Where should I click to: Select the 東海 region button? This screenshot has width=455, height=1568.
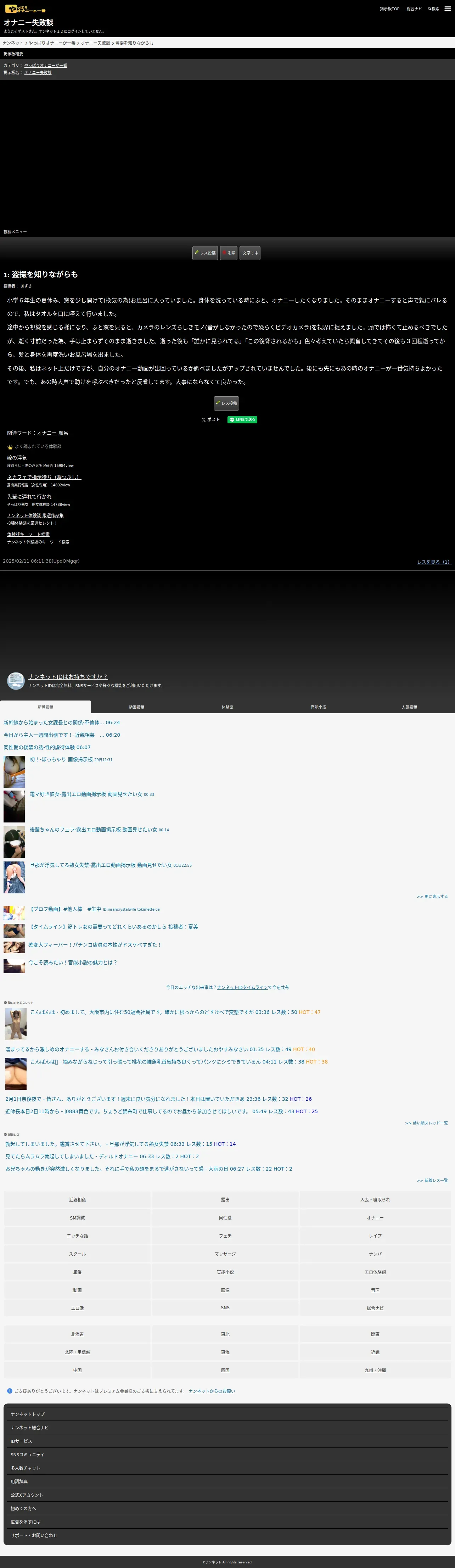pyautogui.click(x=225, y=1352)
